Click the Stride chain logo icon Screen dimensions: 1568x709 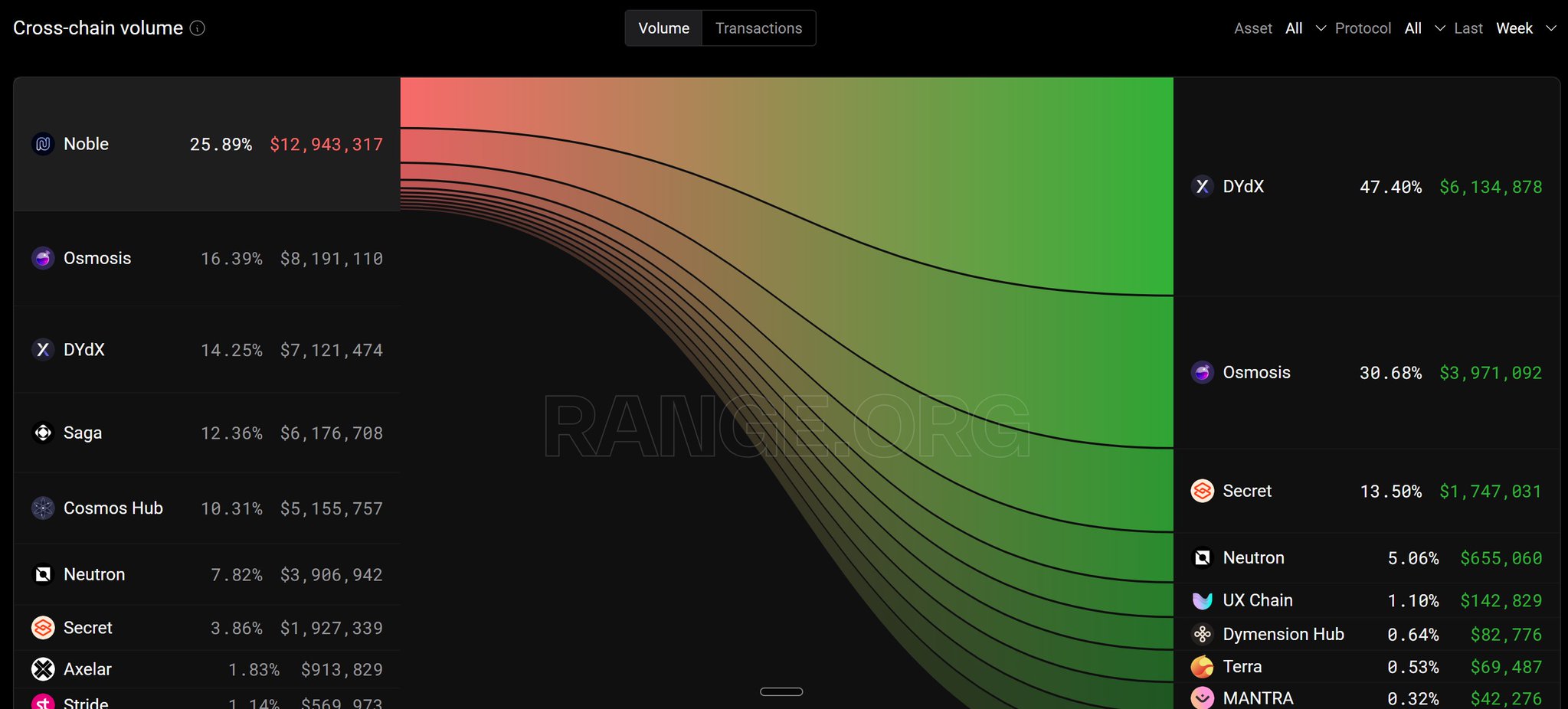pyautogui.click(x=43, y=701)
